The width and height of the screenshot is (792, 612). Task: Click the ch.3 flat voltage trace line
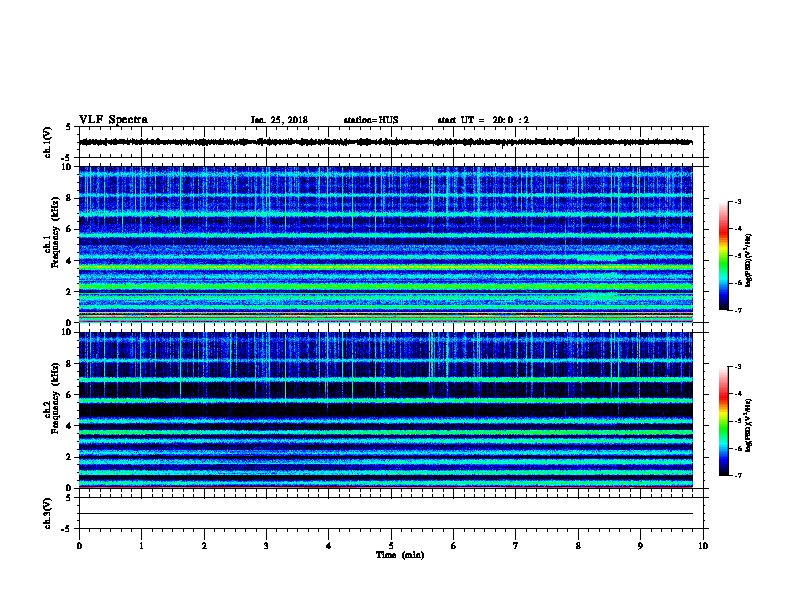pos(386,514)
